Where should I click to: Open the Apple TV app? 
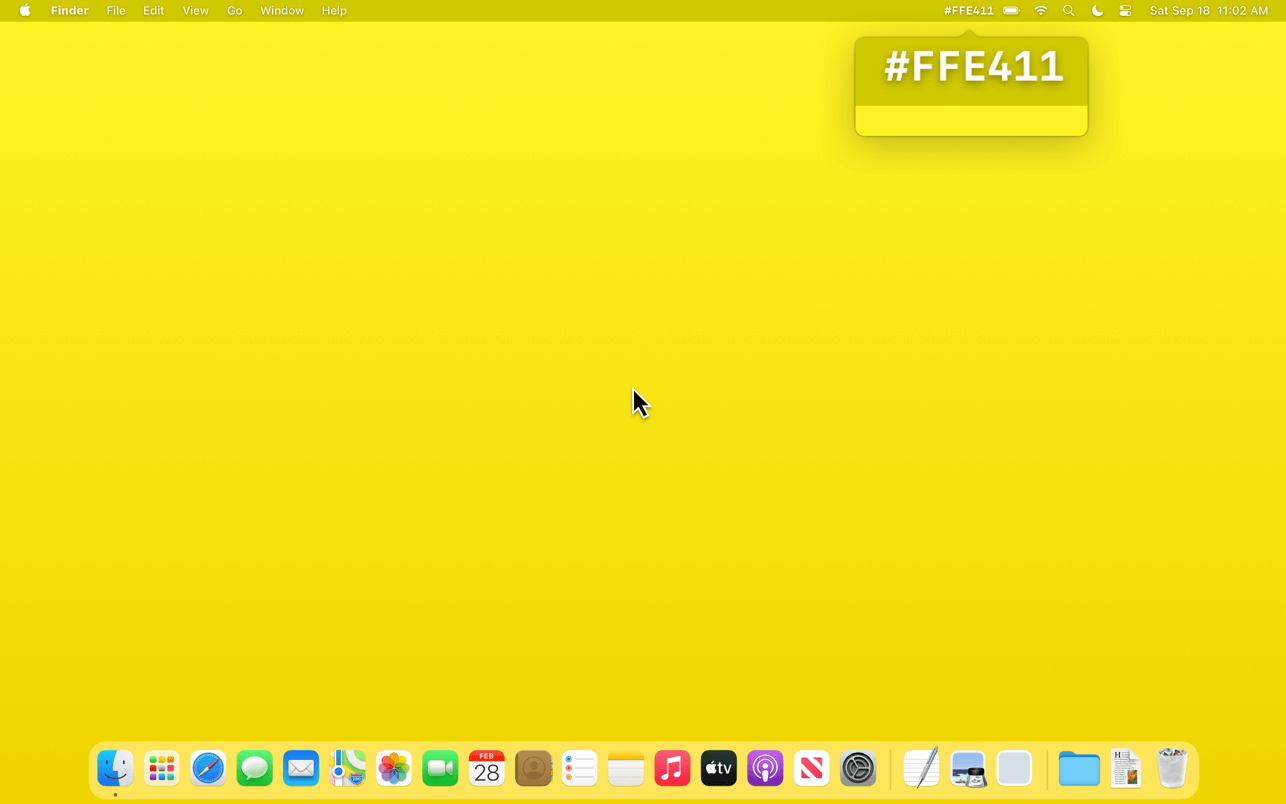tap(719, 768)
